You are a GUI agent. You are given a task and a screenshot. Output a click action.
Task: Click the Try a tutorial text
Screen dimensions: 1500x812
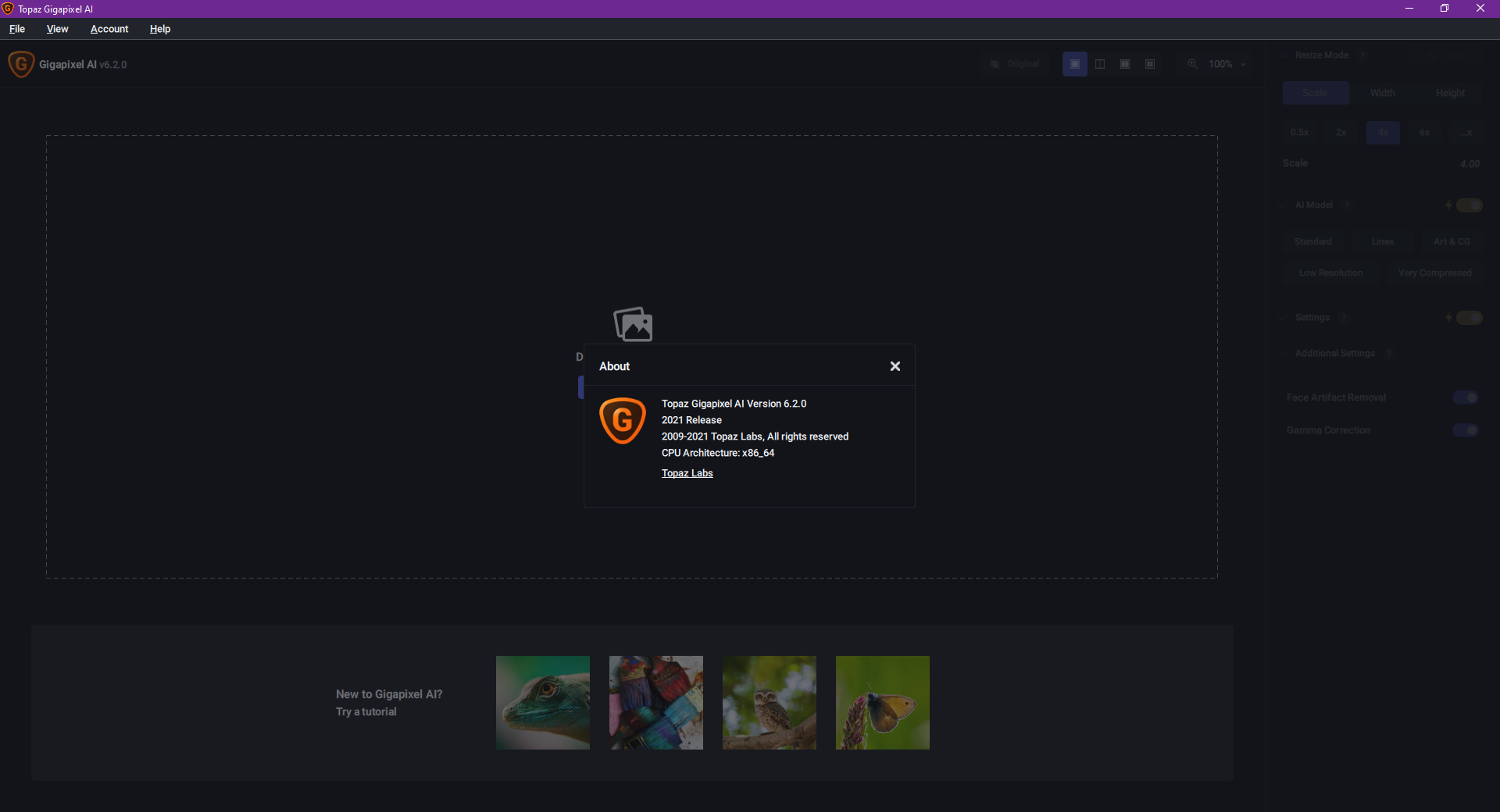(x=366, y=712)
